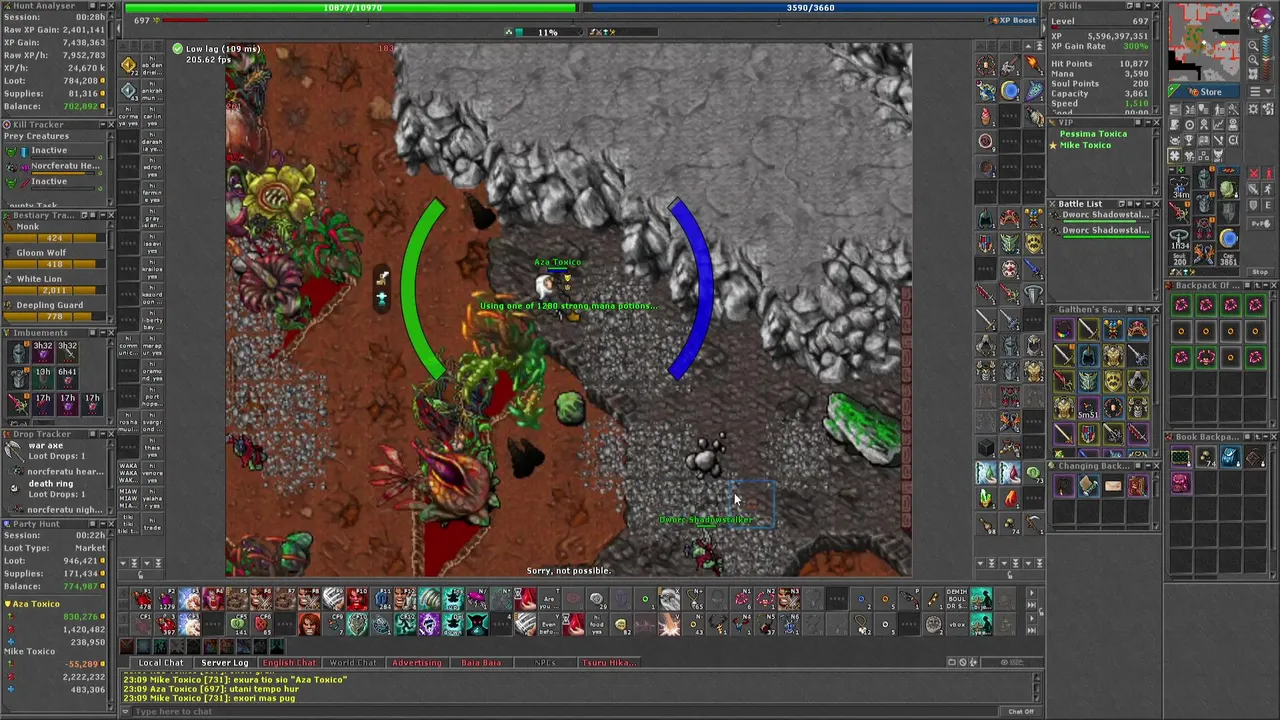Click the PvP mode button
The image size is (1280, 720).
pyautogui.click(x=1261, y=223)
